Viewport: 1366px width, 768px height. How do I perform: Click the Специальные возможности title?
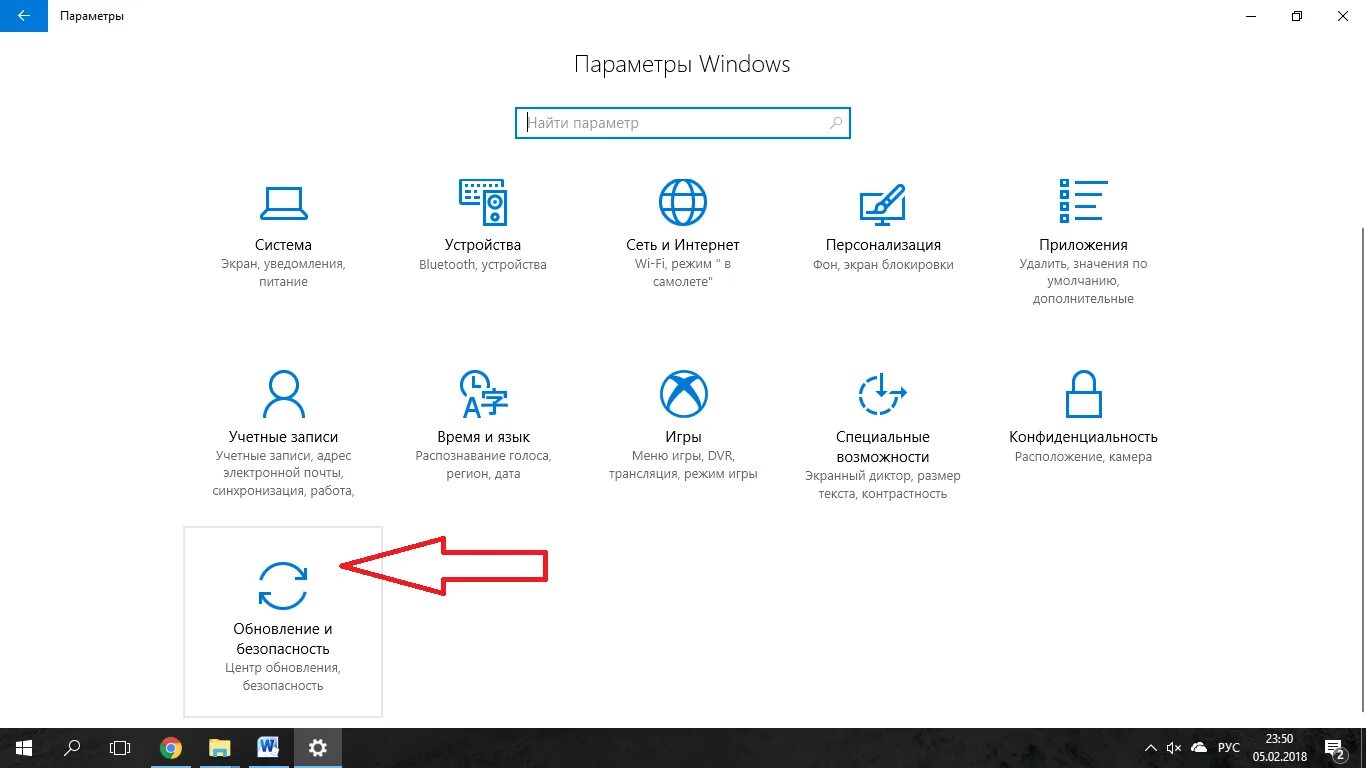pyautogui.click(x=883, y=447)
